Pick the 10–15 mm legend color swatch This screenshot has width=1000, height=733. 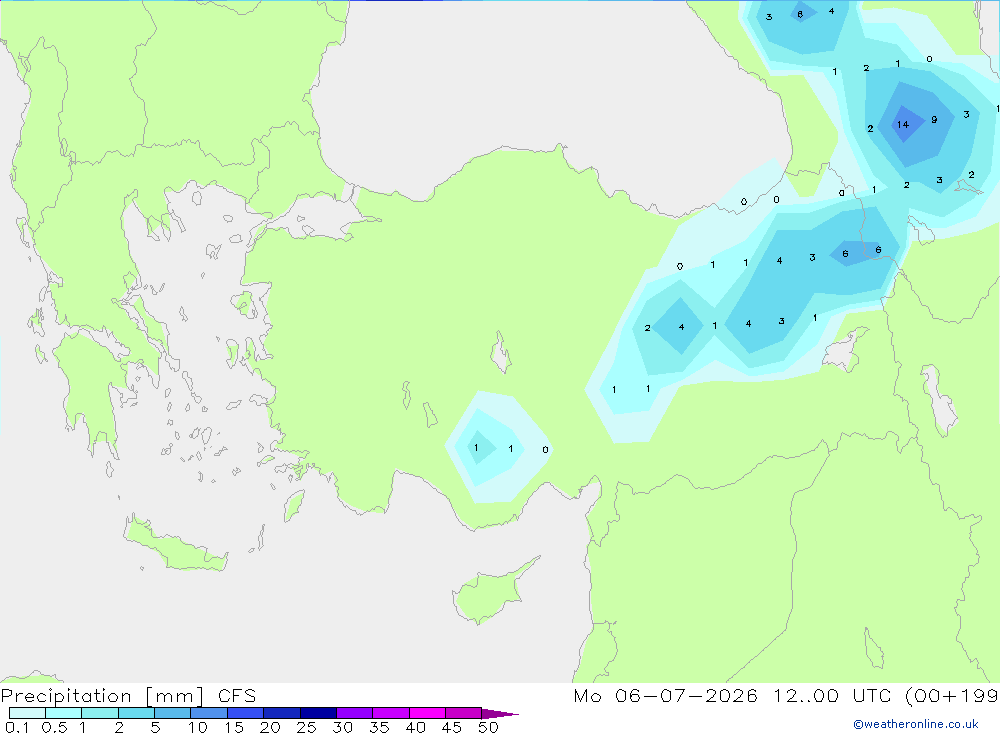209,713
